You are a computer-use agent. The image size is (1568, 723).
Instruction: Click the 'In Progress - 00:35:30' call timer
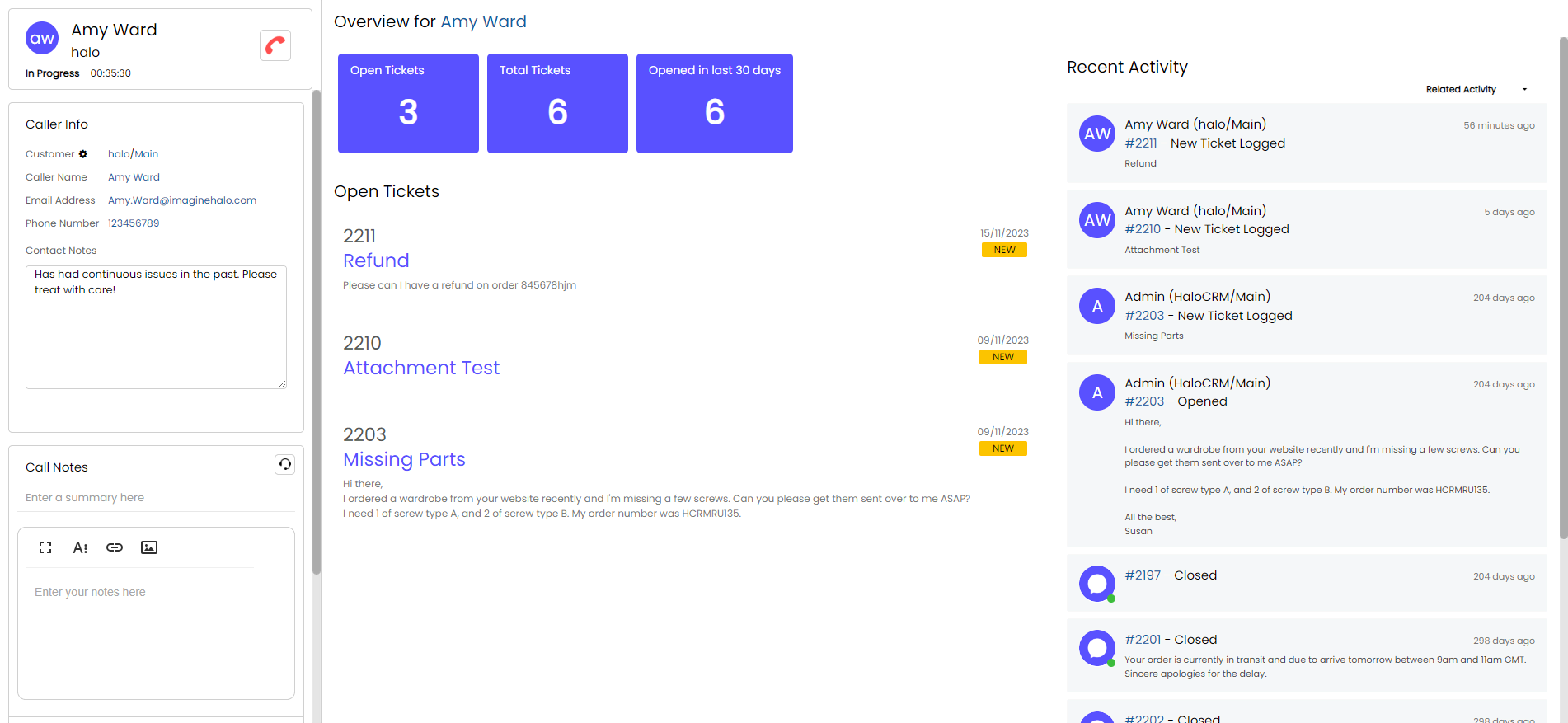pos(78,73)
